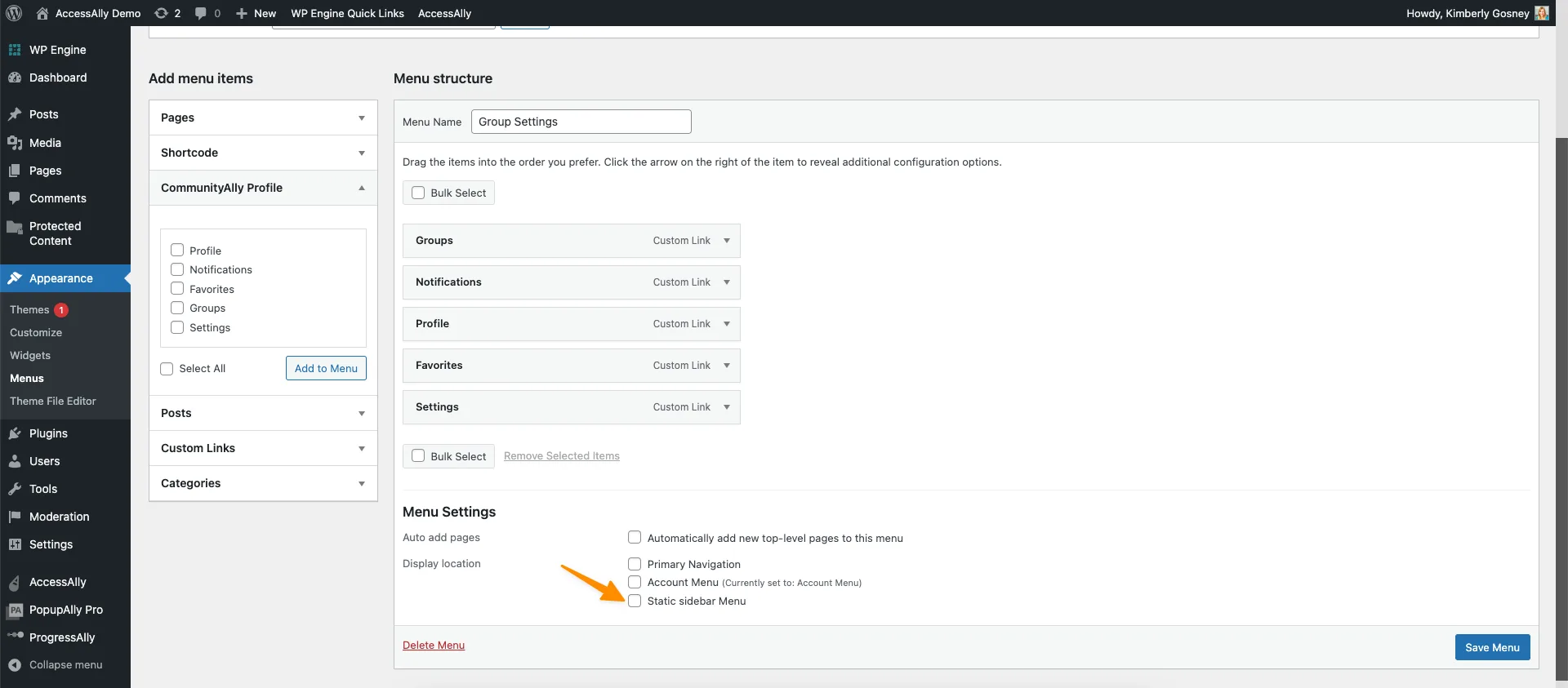The width and height of the screenshot is (1568, 688).
Task: Expand the Pages accordion section
Action: click(x=263, y=118)
